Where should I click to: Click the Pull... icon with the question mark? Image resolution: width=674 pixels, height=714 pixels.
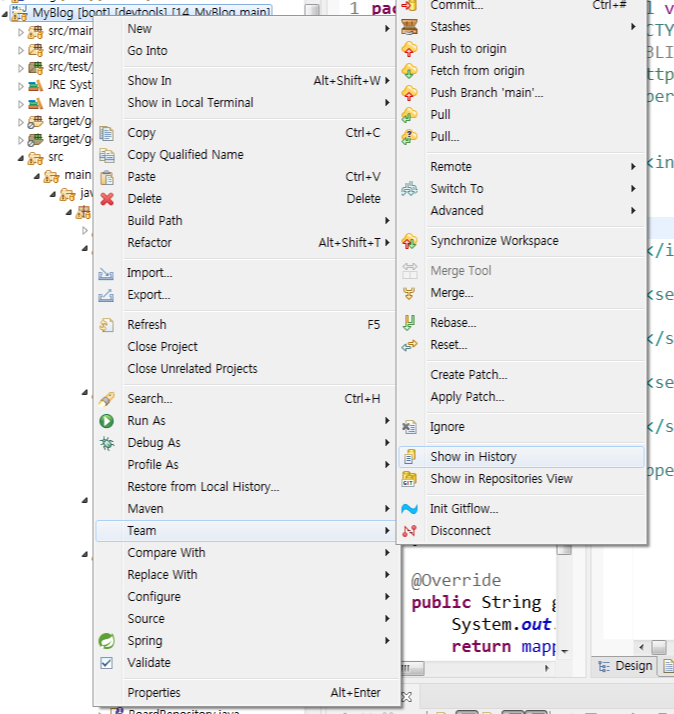409,136
